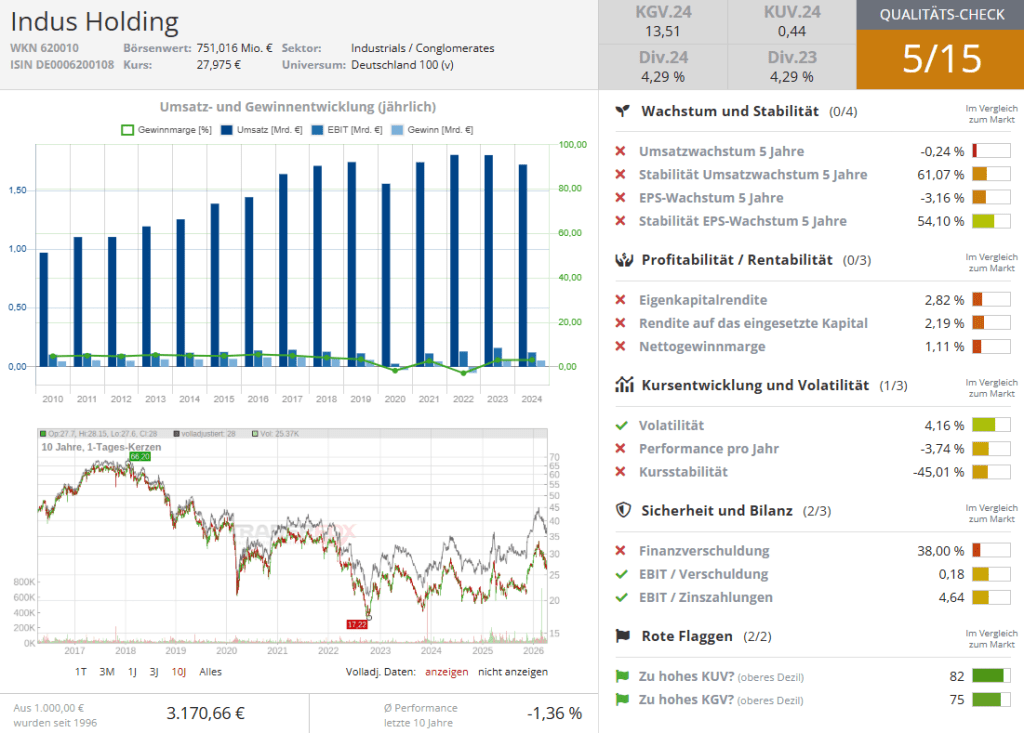
Task: Click the red X next to Finanzverschuldung
Action: (621, 550)
